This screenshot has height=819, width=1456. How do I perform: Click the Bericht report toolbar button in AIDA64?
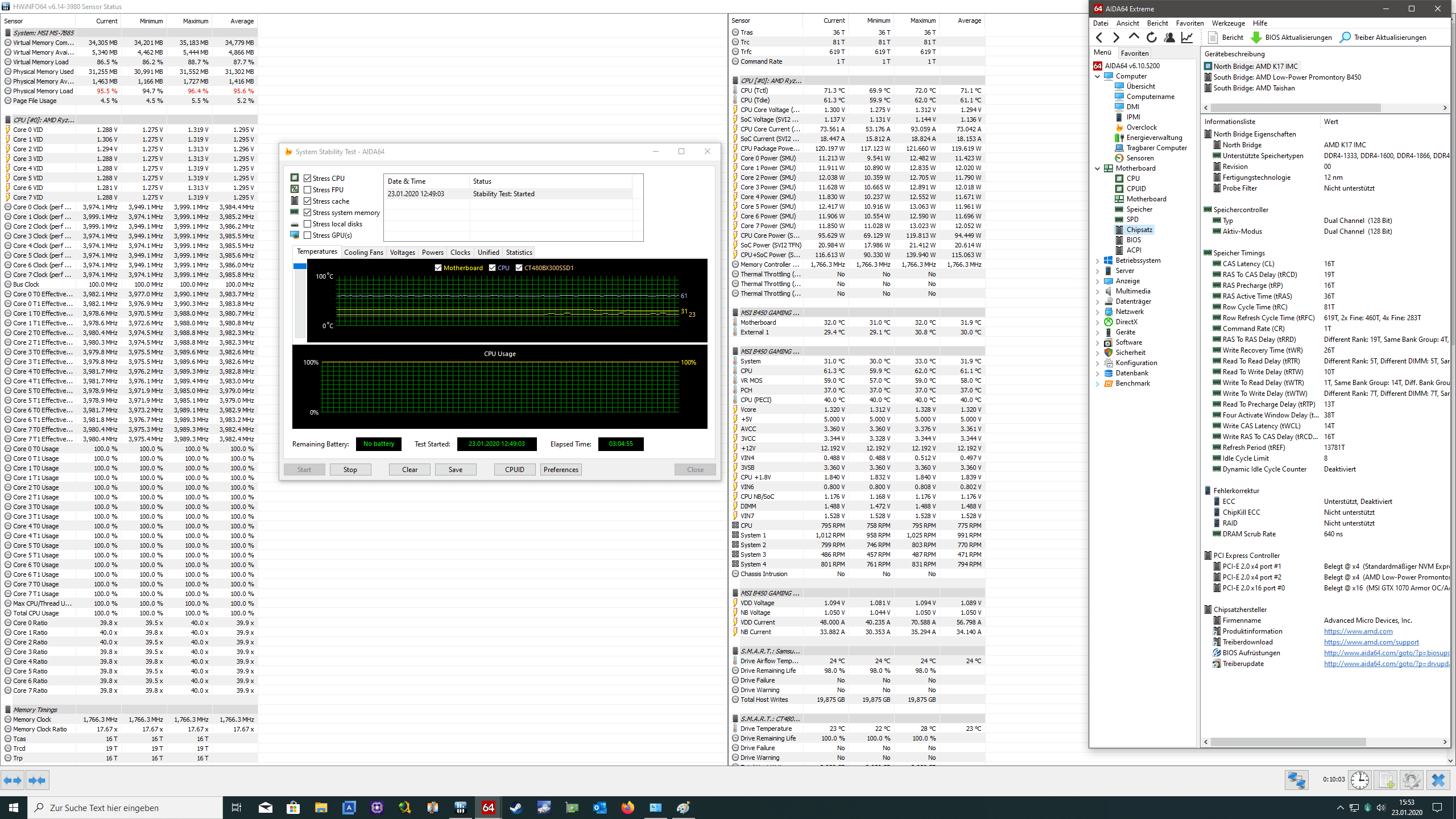tap(1225, 38)
